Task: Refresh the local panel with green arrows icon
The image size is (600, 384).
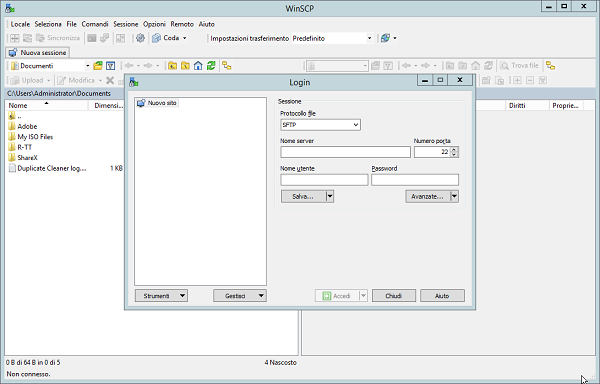Action: [x=211, y=66]
